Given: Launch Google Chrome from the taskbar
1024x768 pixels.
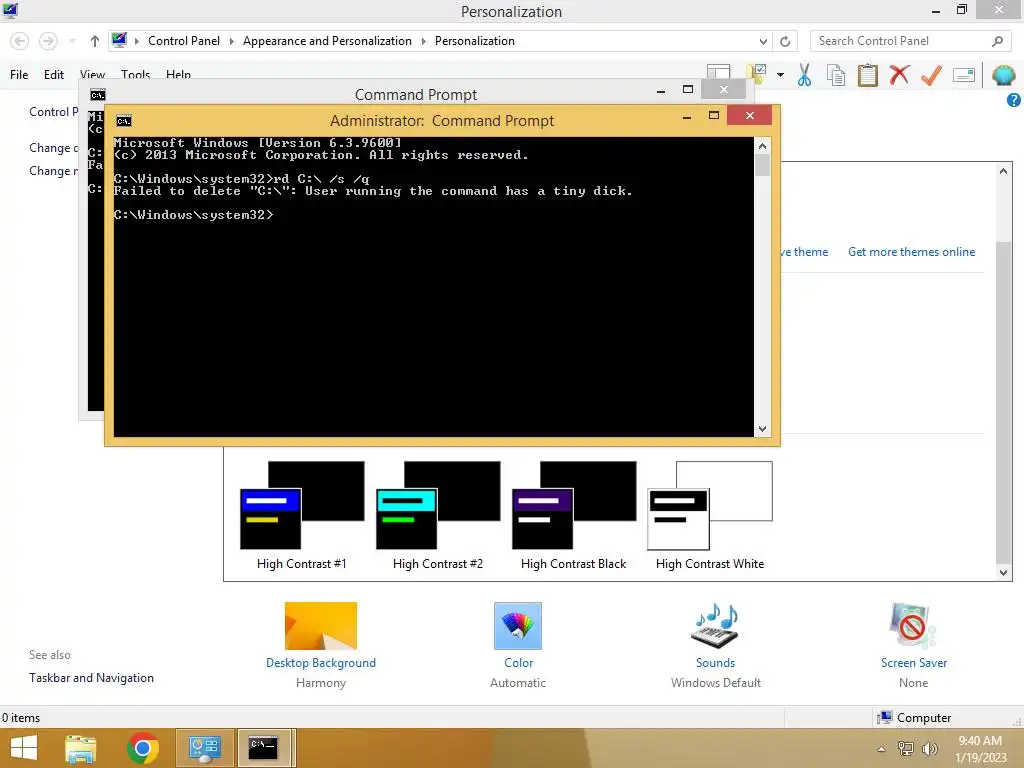Looking at the screenshot, I should point(143,749).
